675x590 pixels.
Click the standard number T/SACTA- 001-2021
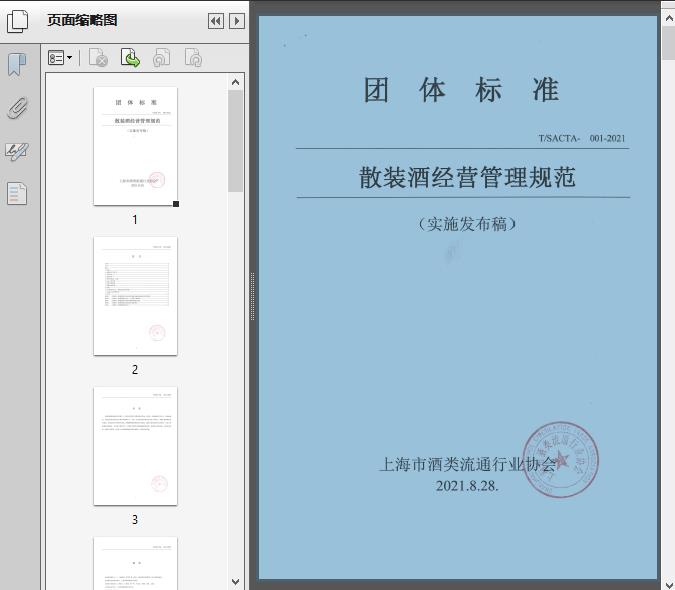[x=582, y=139]
